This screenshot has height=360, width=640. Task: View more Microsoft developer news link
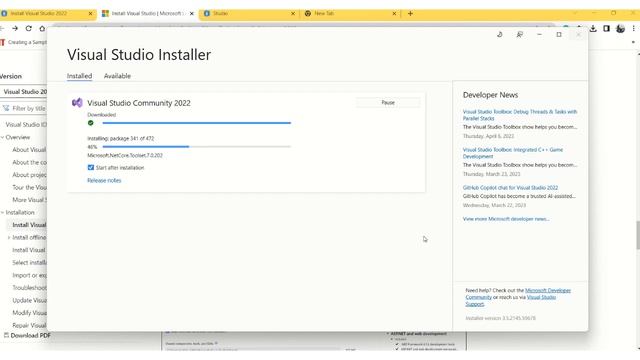[x=506, y=219]
